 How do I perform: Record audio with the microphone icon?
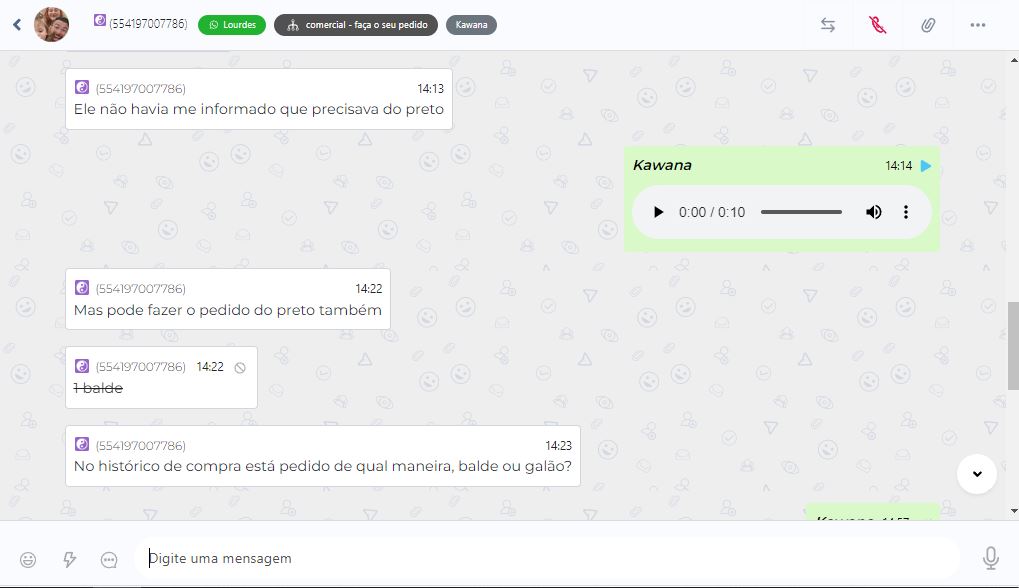[990, 558]
